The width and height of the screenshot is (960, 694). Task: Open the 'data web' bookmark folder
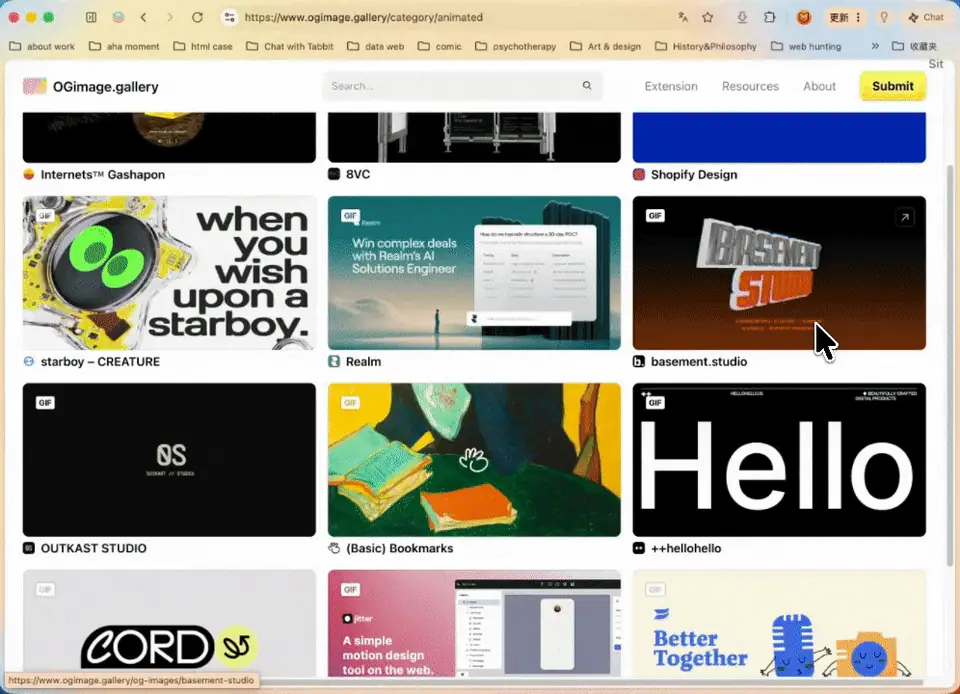(x=376, y=46)
